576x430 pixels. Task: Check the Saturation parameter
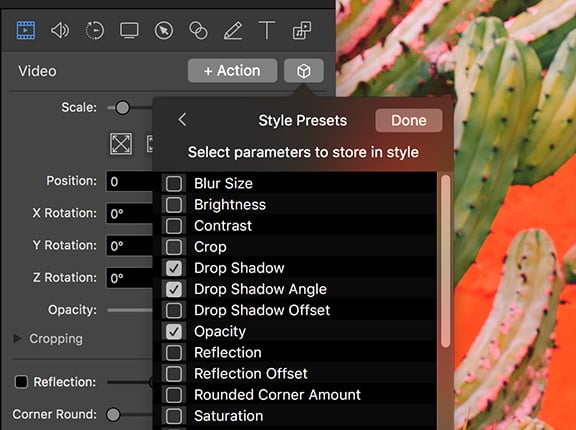tap(174, 416)
